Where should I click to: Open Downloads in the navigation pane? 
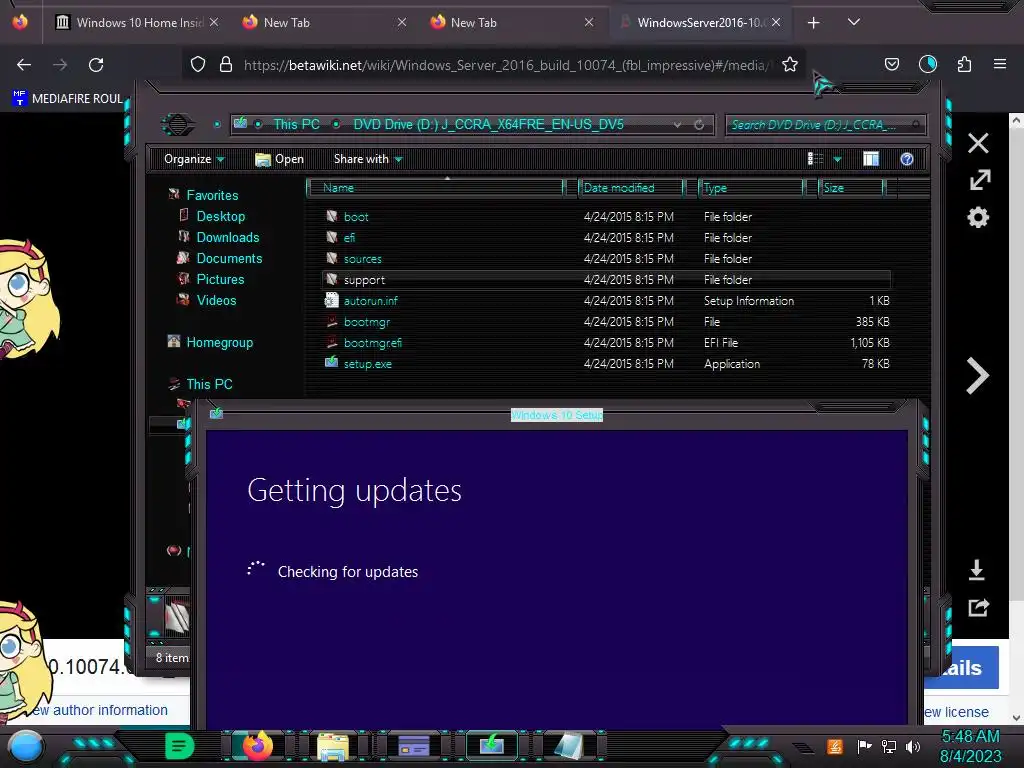(x=228, y=237)
